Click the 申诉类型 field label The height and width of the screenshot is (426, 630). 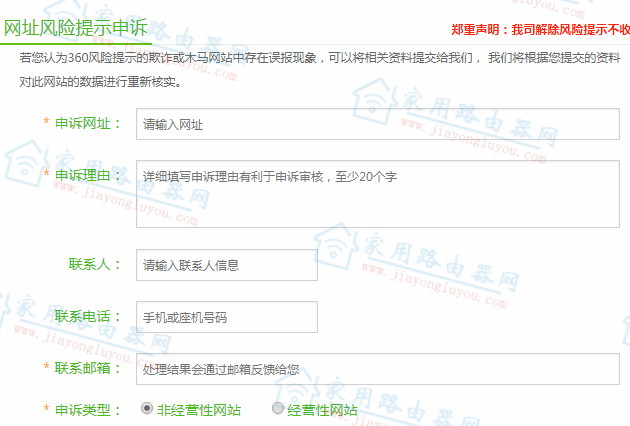pyautogui.click(x=88, y=409)
